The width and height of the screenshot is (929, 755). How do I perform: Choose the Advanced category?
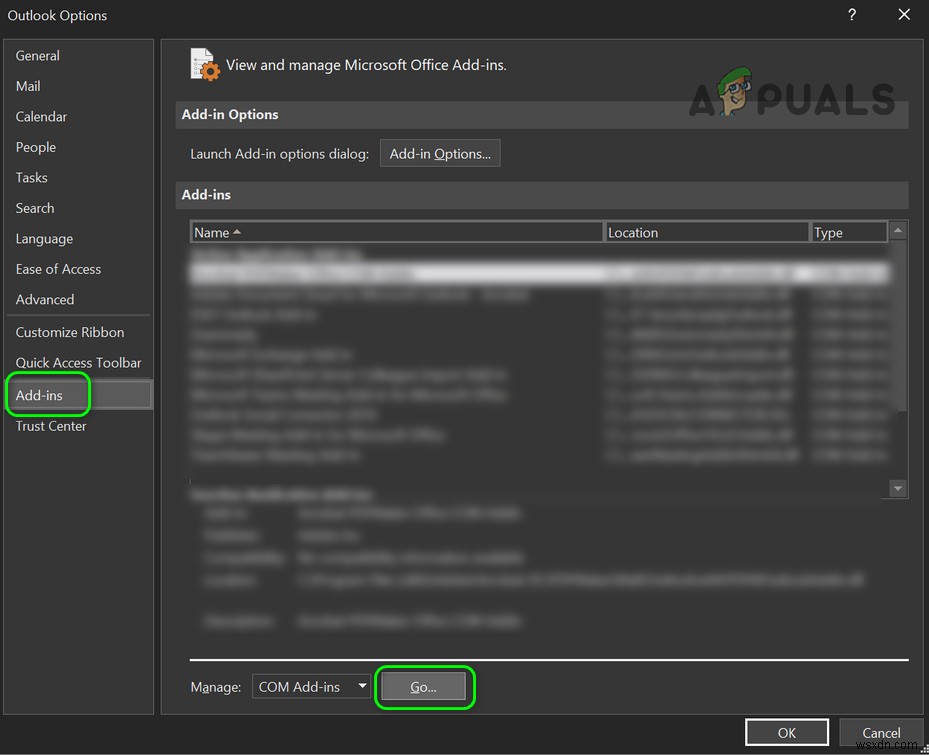(x=44, y=300)
